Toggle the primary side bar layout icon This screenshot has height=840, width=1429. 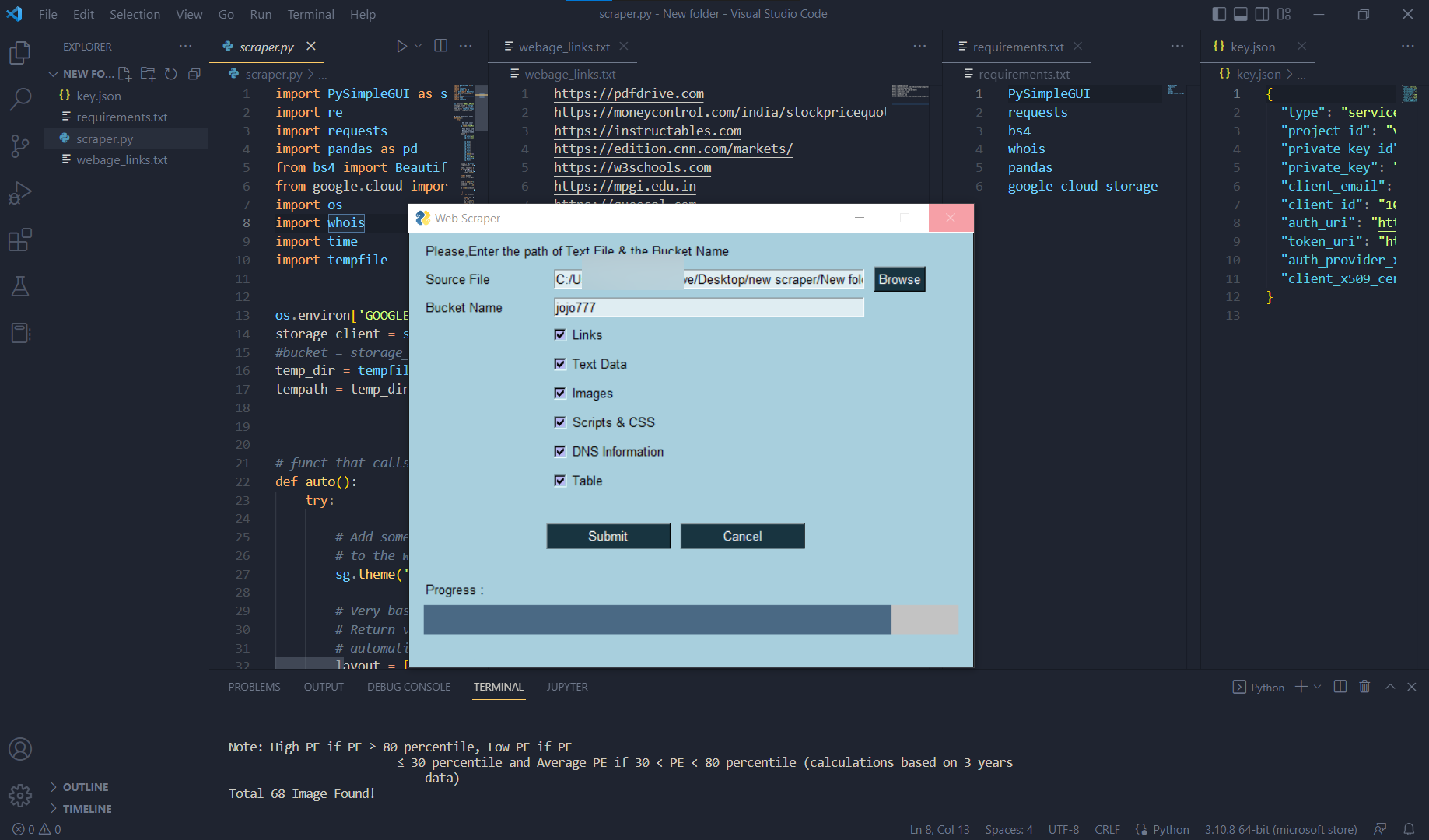point(1220,14)
